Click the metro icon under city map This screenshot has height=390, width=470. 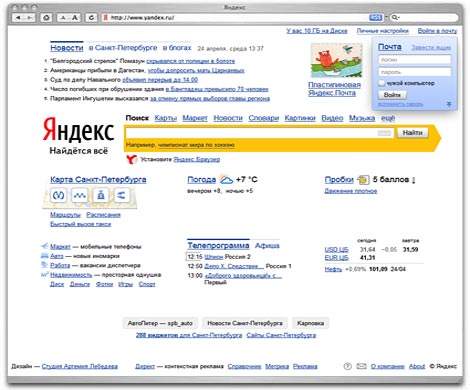[x=59, y=195]
